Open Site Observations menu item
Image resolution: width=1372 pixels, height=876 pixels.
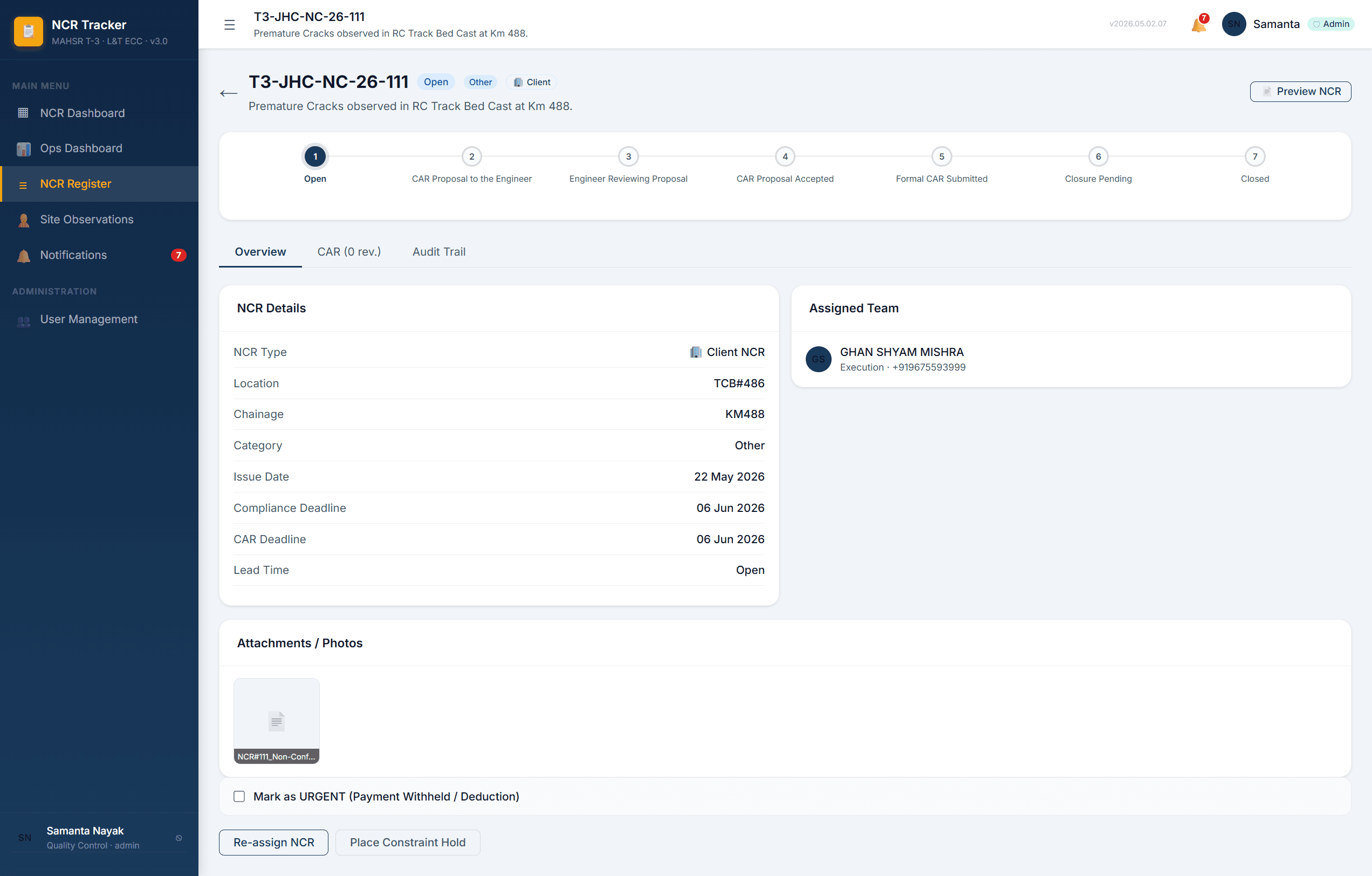point(99,220)
